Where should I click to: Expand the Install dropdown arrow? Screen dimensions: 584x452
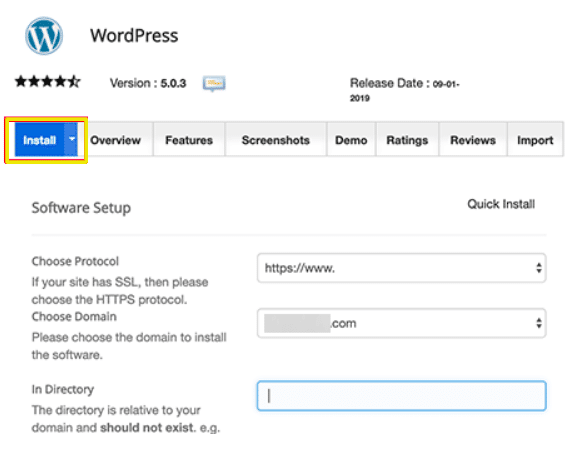72,139
